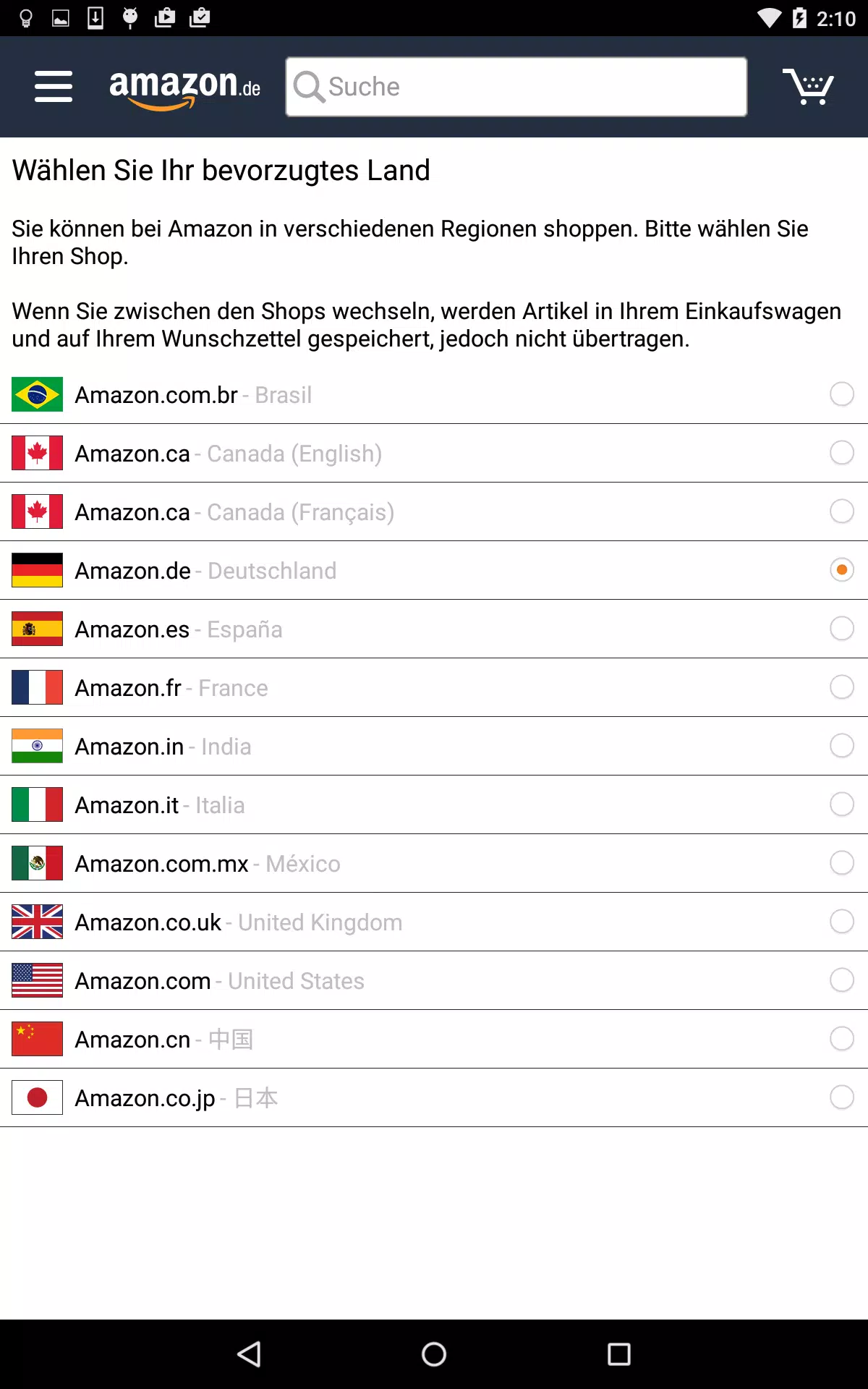
Task: Focus the Suche search input field
Action: [x=516, y=87]
